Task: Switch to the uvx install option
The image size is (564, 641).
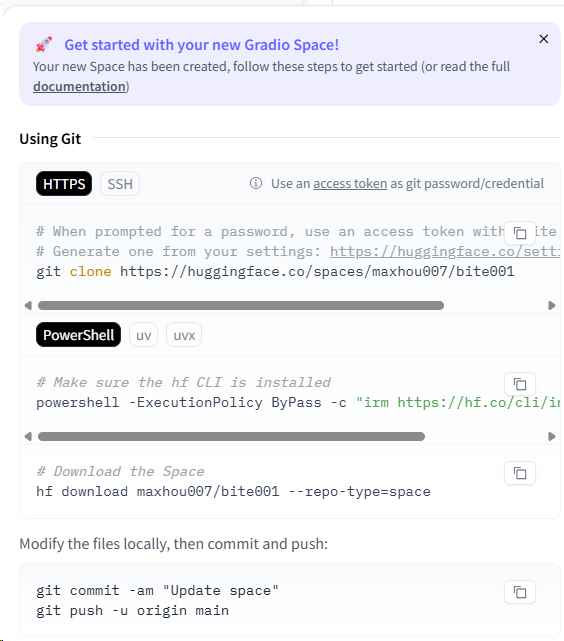Action: 184,335
